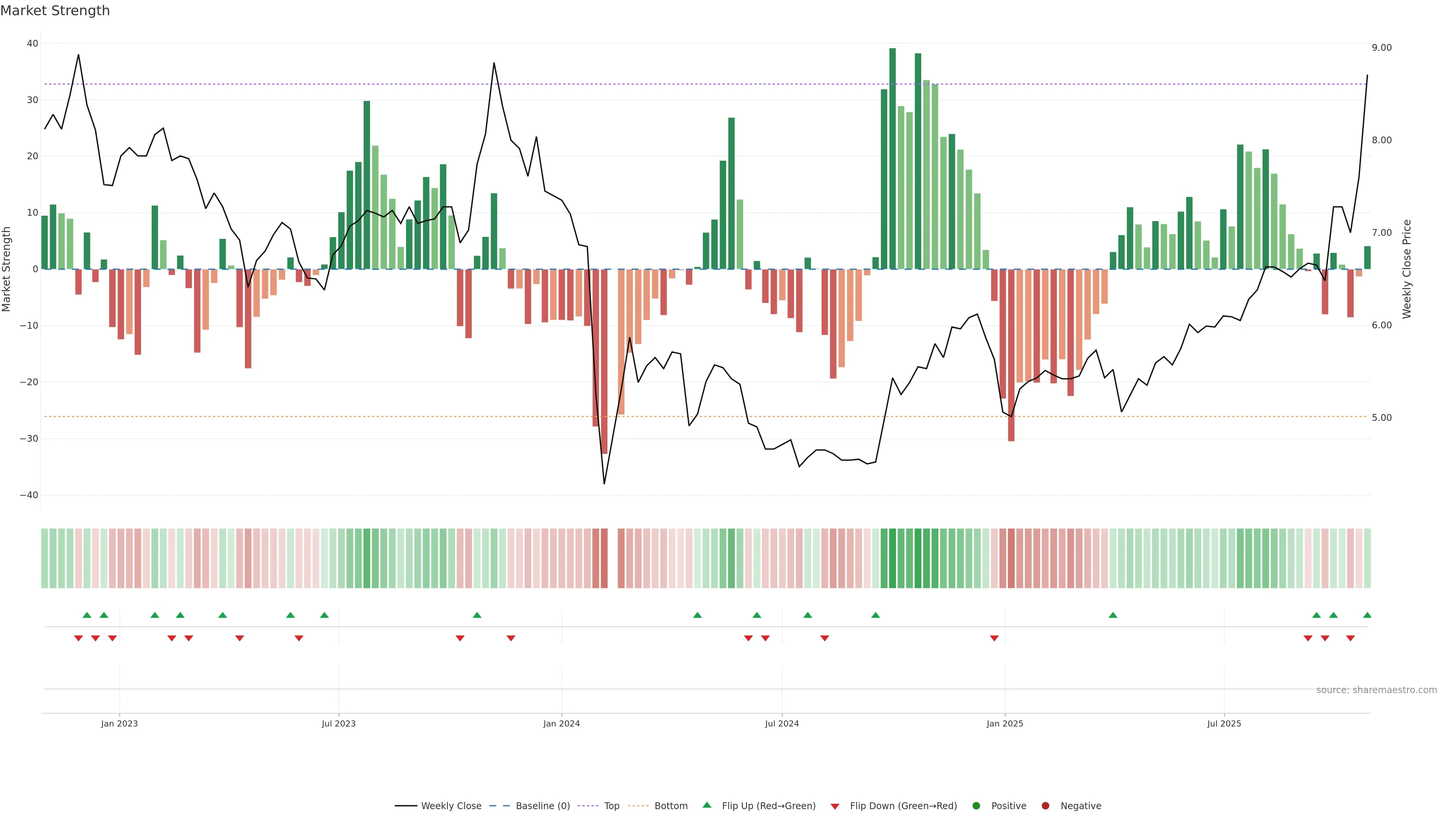Screen dimensions: 1456x819
Task: Click the dark red Negative circle legend icon
Action: pyautogui.click(x=1045, y=806)
